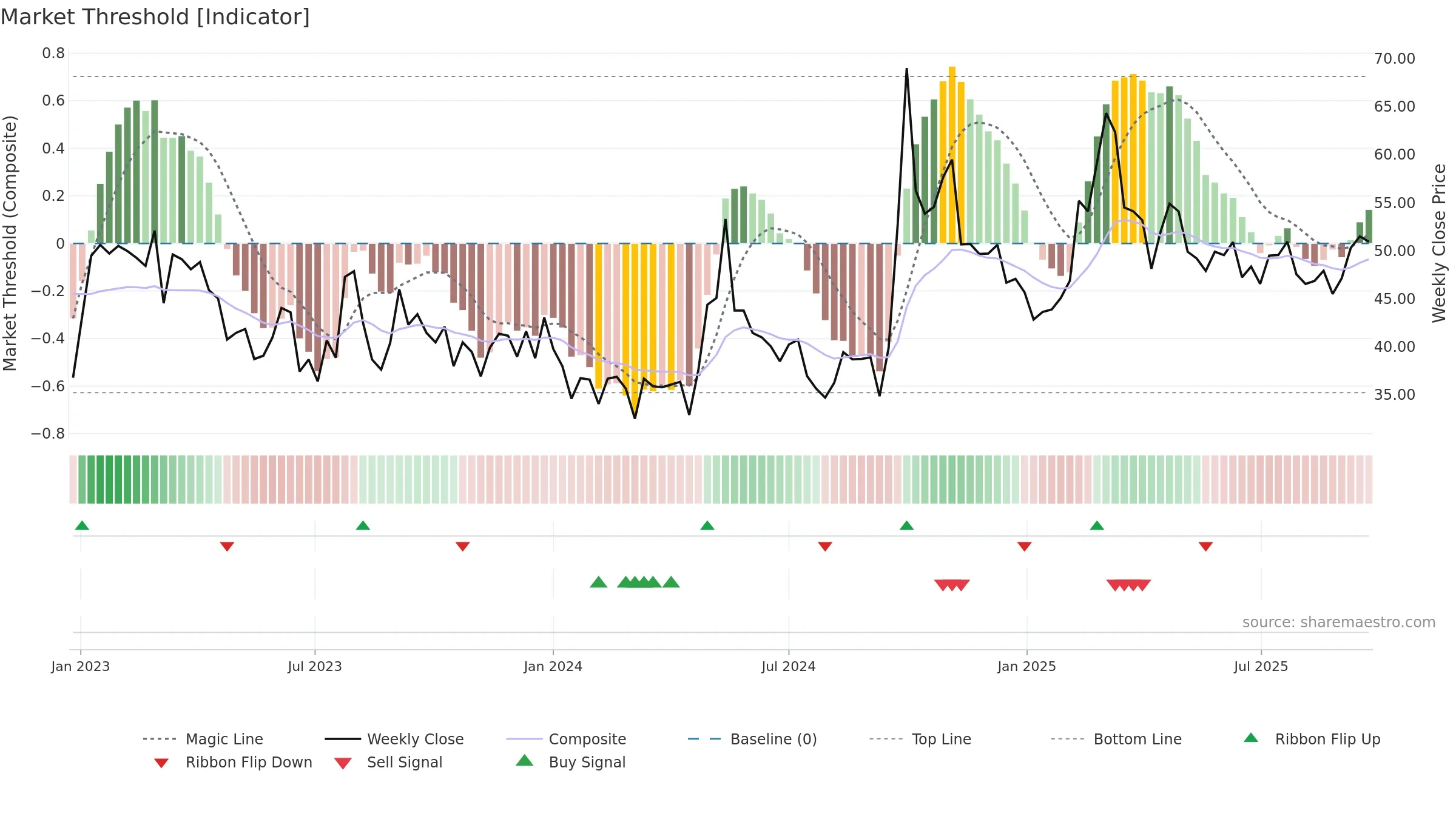Click the last buy signal triangle near Apr 2024
1456x819 pixels.
click(671, 582)
